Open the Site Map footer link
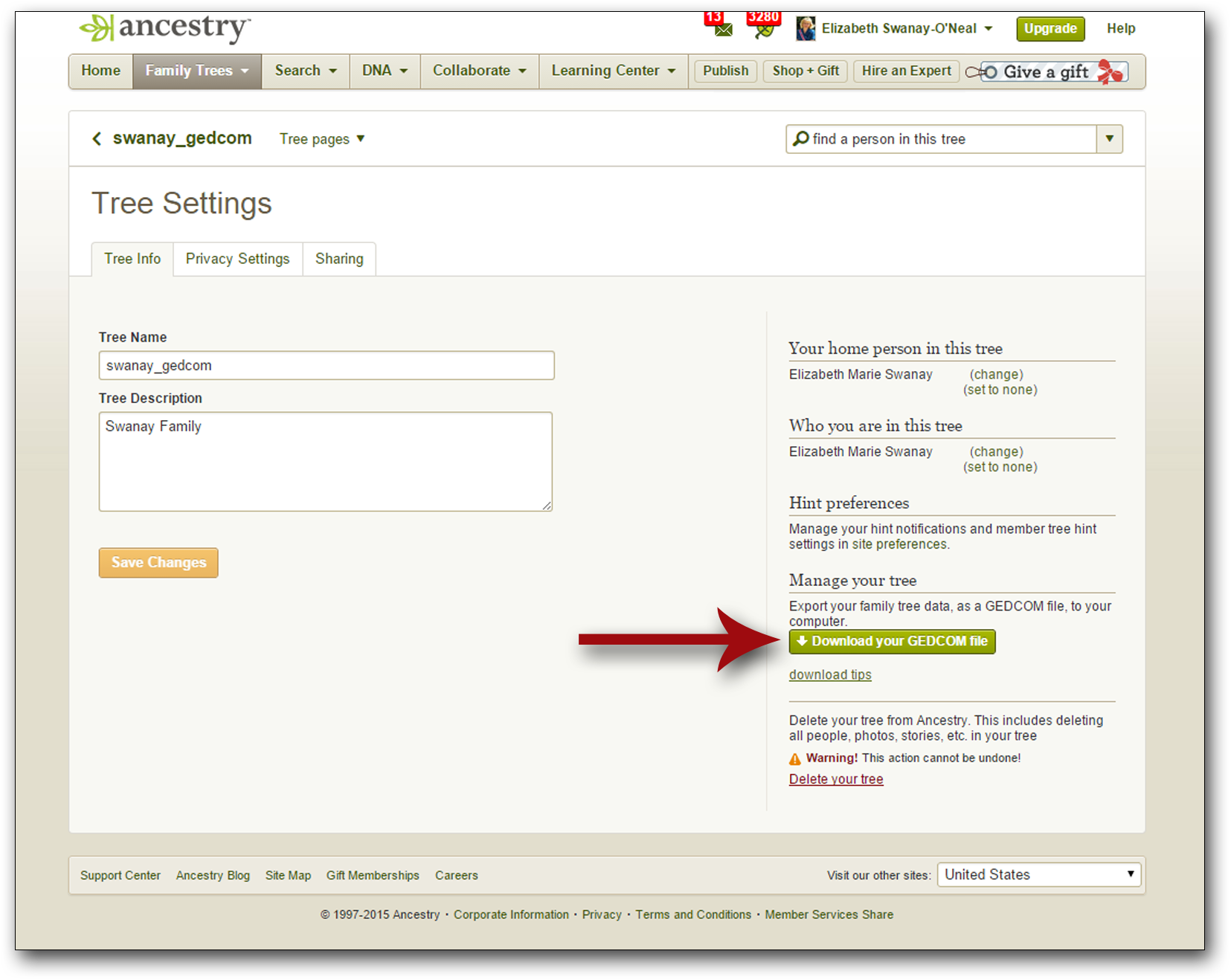This screenshot has width=1231, height=980. tap(288, 875)
